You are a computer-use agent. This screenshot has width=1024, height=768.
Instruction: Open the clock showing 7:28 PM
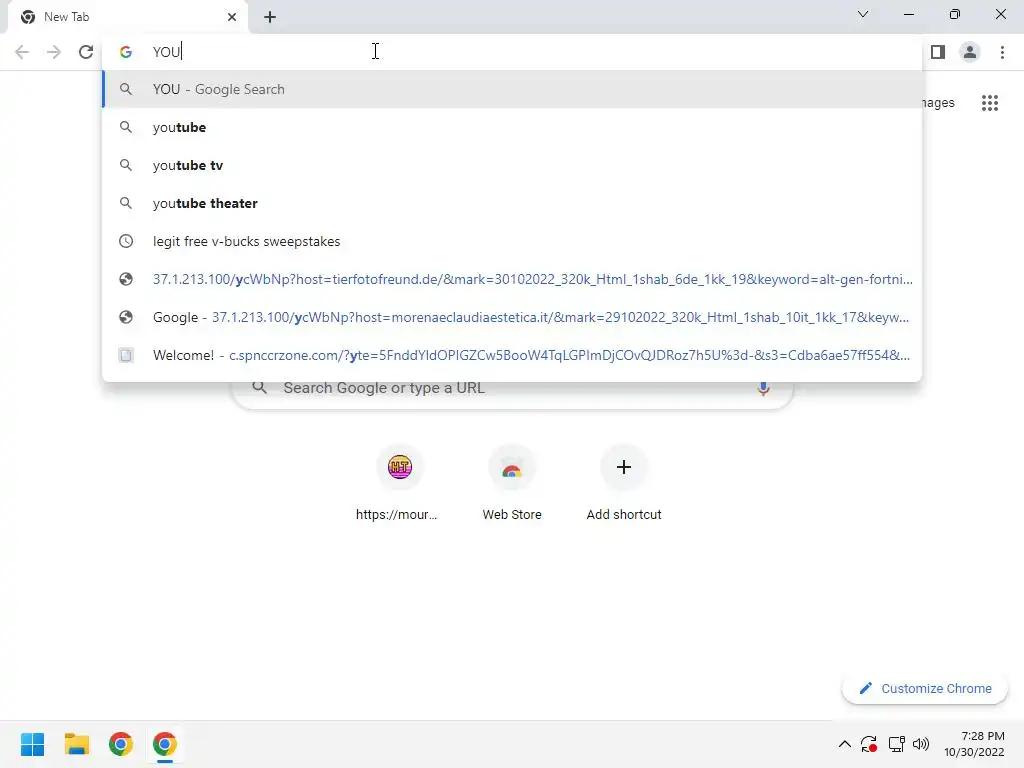pos(974,744)
